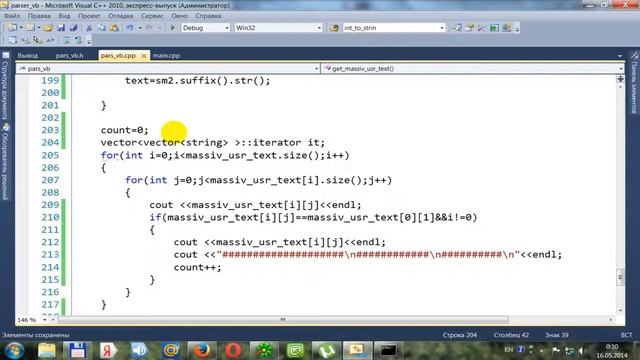Open the Сервис menu

[152, 16]
